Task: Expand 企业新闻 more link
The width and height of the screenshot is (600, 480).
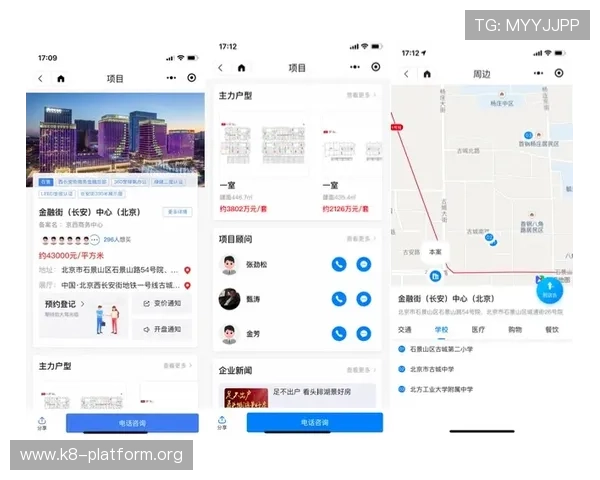Action: pos(362,370)
